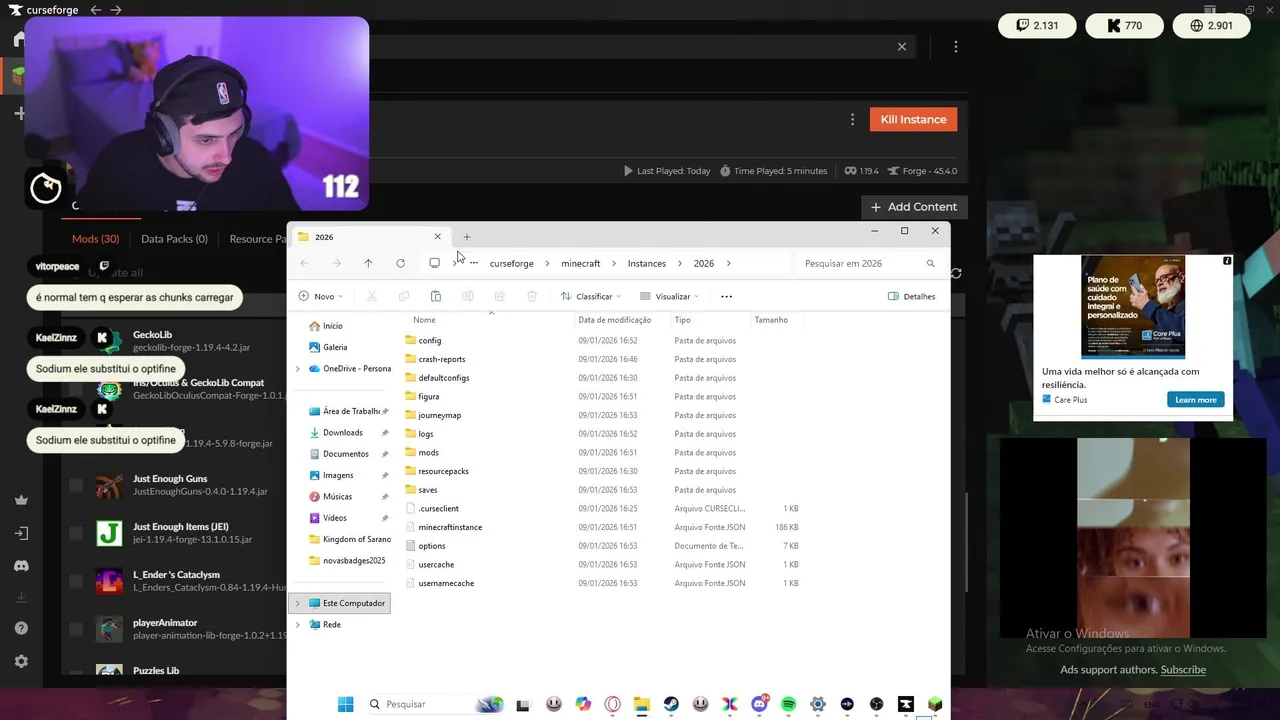The width and height of the screenshot is (1280, 720).
Task: Click Learn more on Care Plus ad
Action: (1195, 400)
